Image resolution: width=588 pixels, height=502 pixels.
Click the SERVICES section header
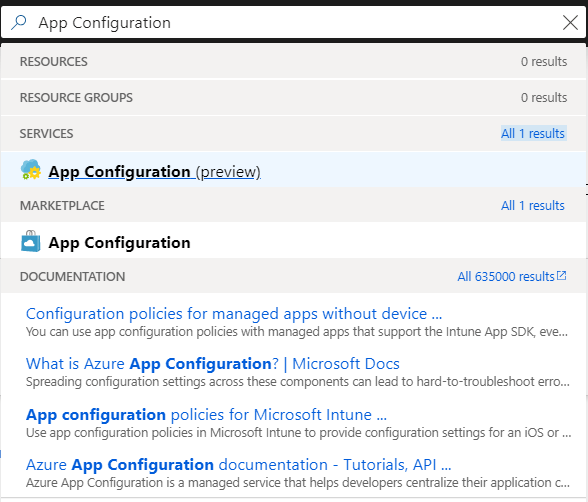[46, 133]
